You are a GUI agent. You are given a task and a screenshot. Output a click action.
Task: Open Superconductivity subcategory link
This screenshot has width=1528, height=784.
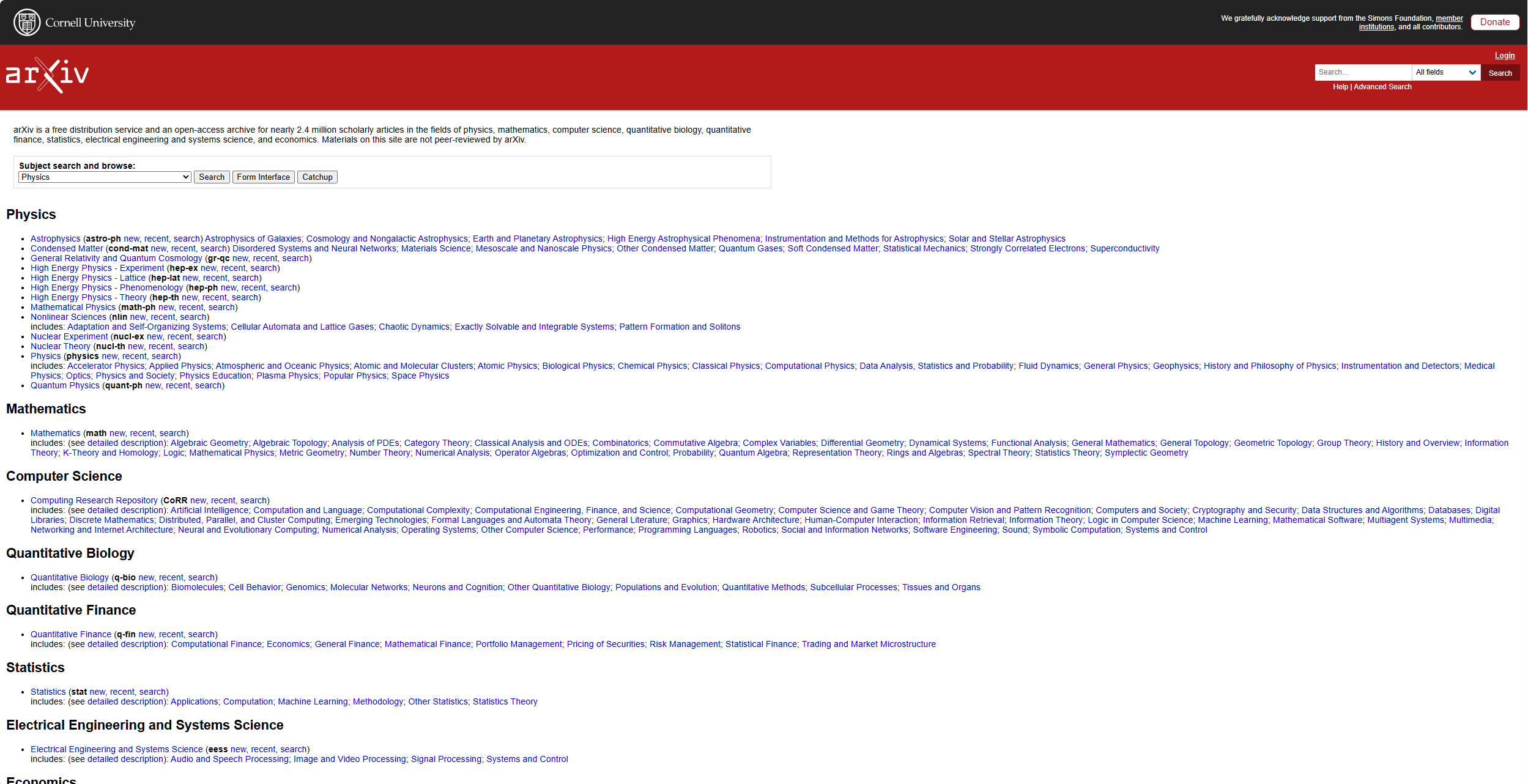click(x=1124, y=249)
